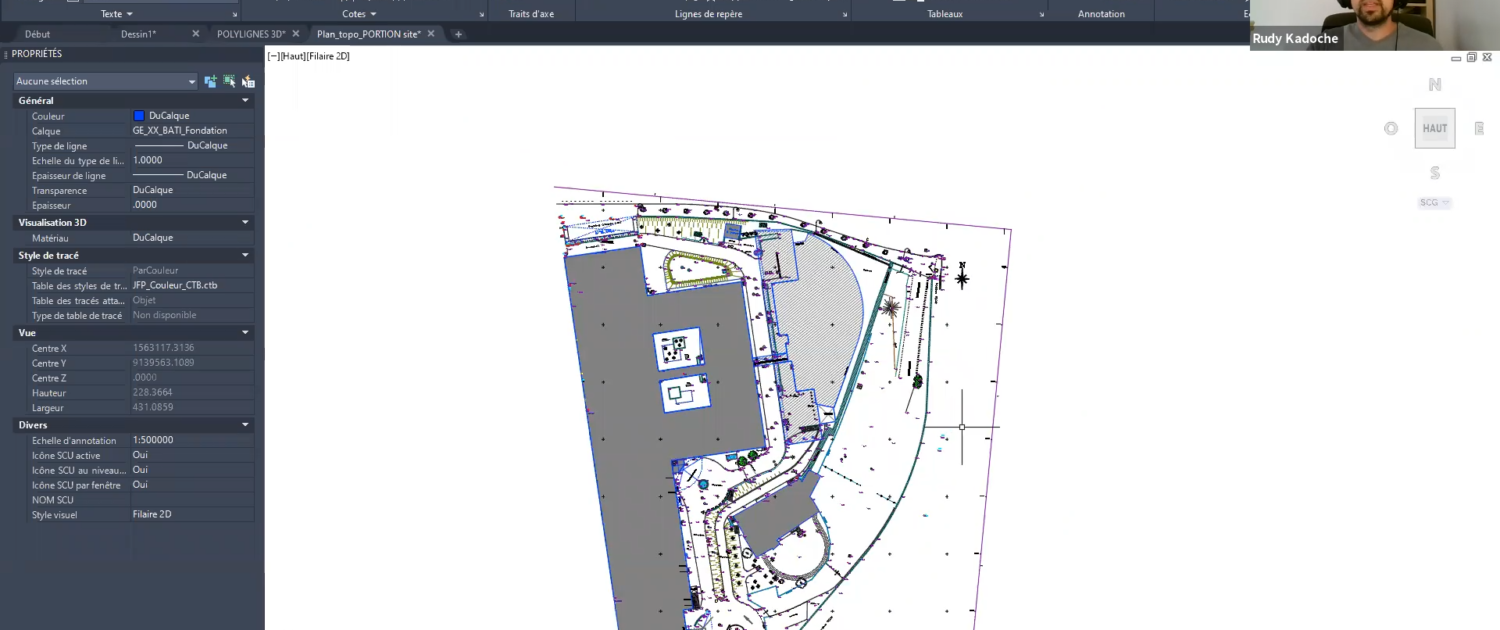Click Rudy Kadoche webcam video thumbnail
Image resolution: width=1500 pixels, height=630 pixels.
(x=1375, y=25)
